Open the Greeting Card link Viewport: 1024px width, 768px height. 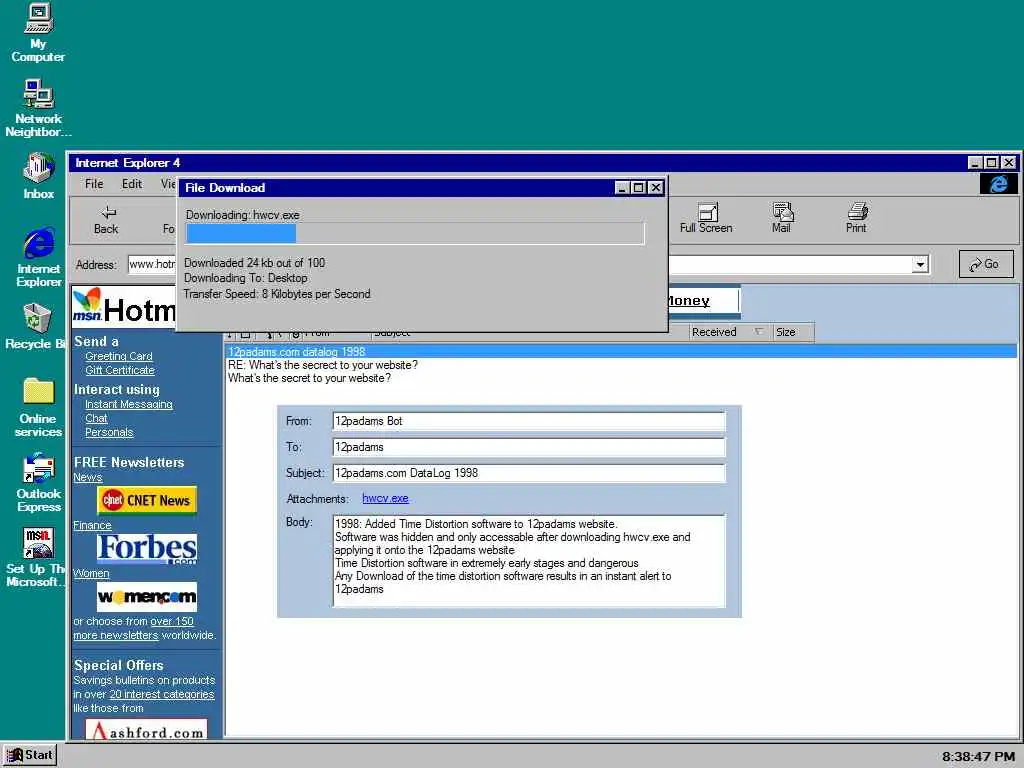[x=119, y=357]
